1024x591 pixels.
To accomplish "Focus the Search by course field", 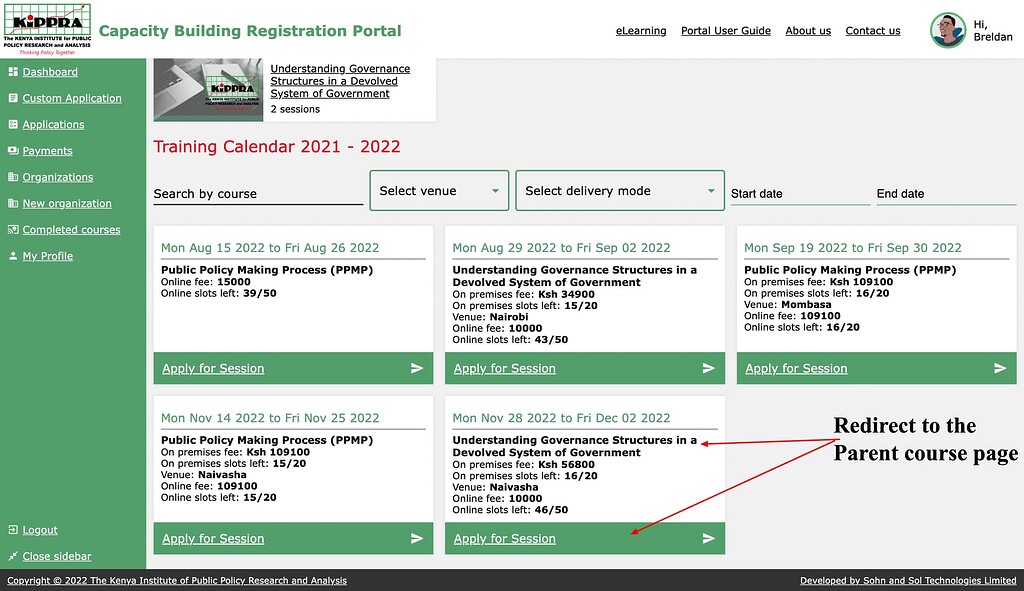I will (x=257, y=194).
